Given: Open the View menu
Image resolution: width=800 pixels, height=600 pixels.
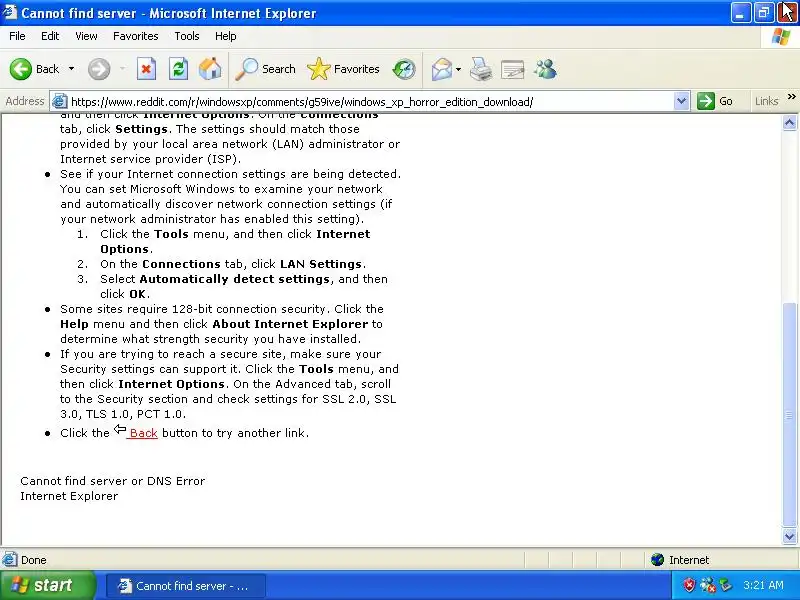Looking at the screenshot, I should tap(86, 36).
